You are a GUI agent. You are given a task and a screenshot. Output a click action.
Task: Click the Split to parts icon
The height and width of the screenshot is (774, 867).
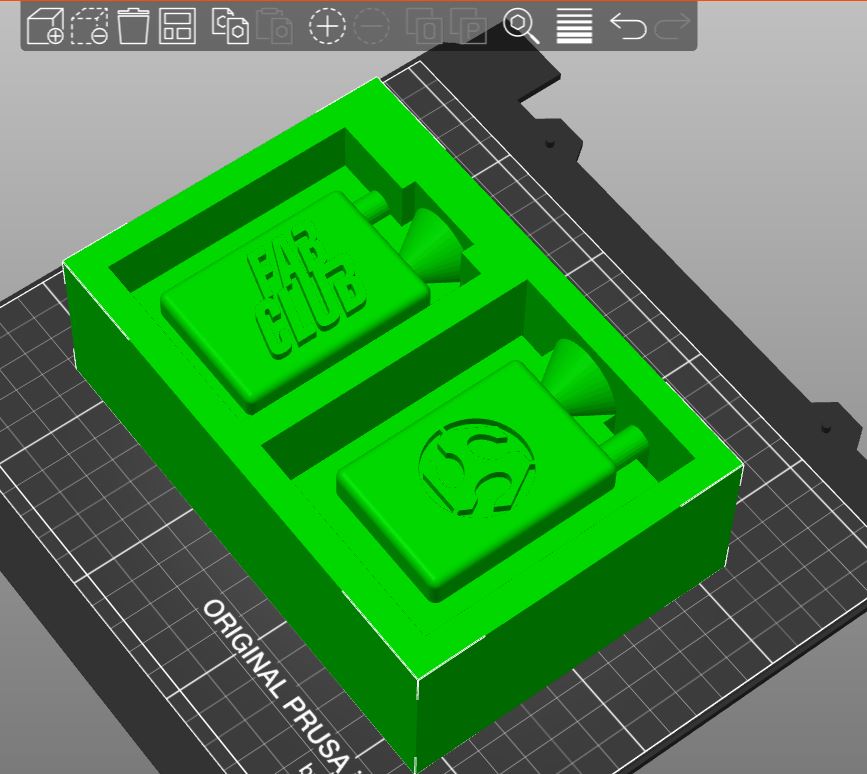pyautogui.click(x=468, y=26)
